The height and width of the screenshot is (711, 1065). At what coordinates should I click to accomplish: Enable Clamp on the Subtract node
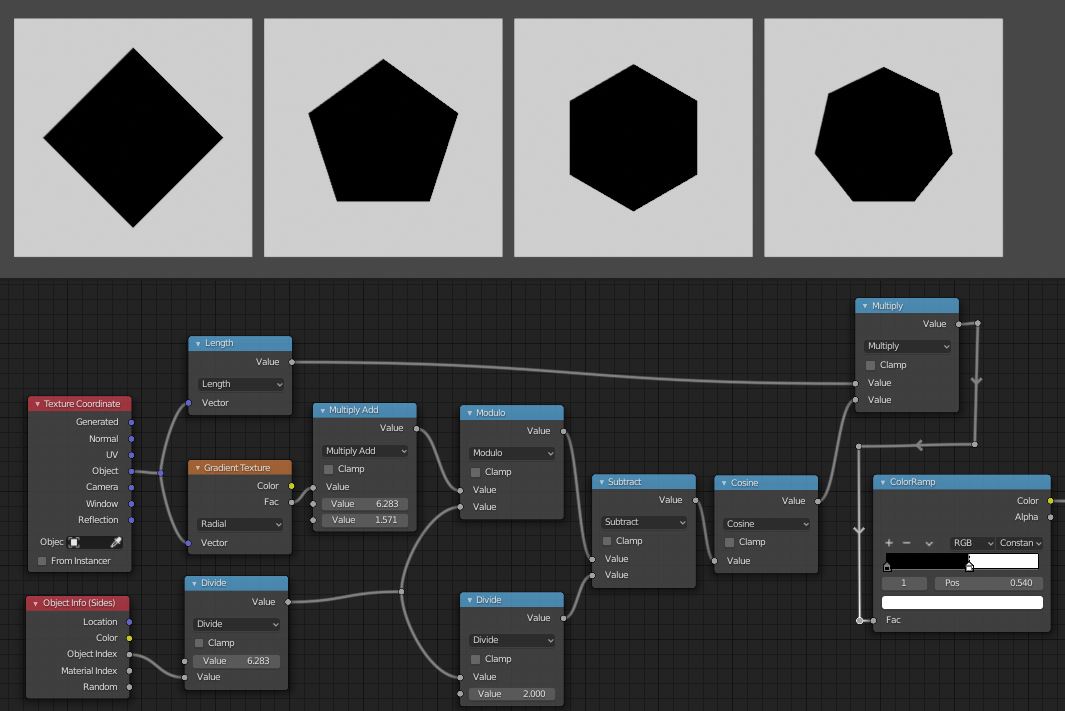coord(606,540)
